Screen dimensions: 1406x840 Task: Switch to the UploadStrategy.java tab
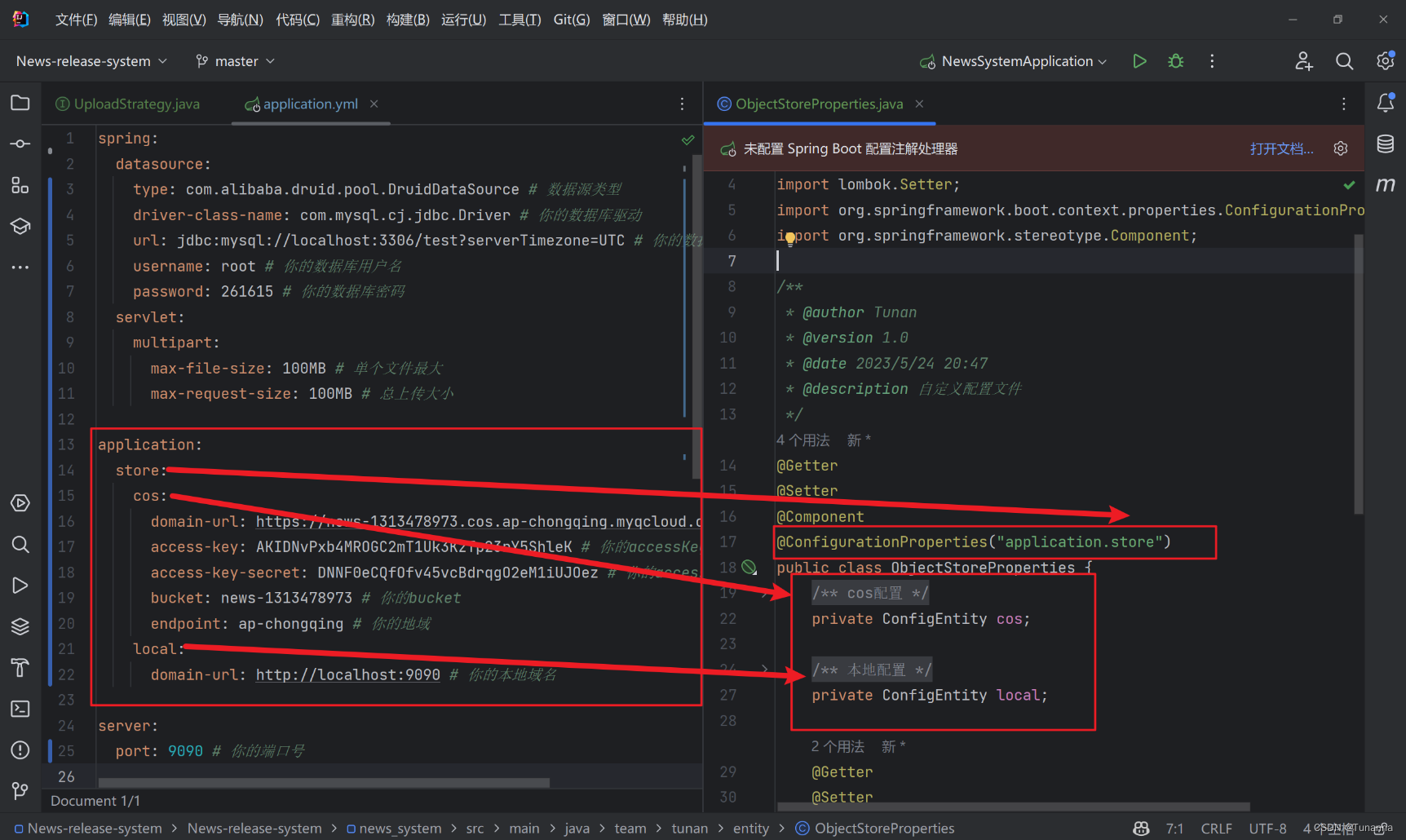135,104
